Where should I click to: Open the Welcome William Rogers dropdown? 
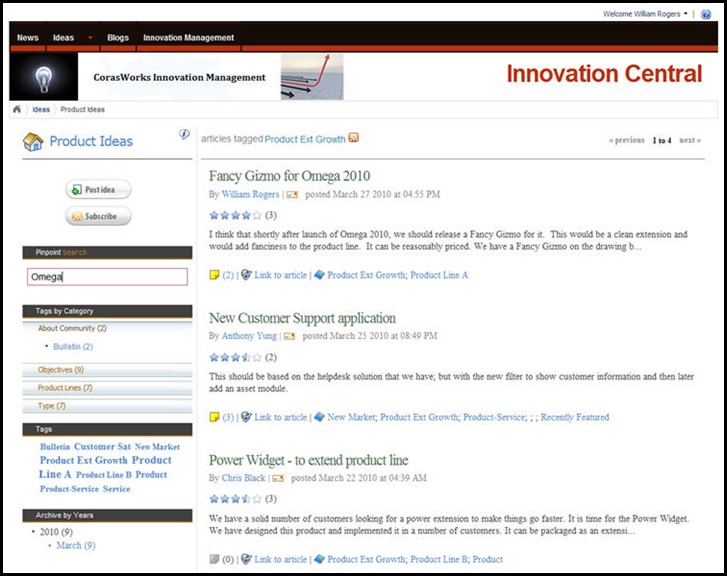[646, 15]
